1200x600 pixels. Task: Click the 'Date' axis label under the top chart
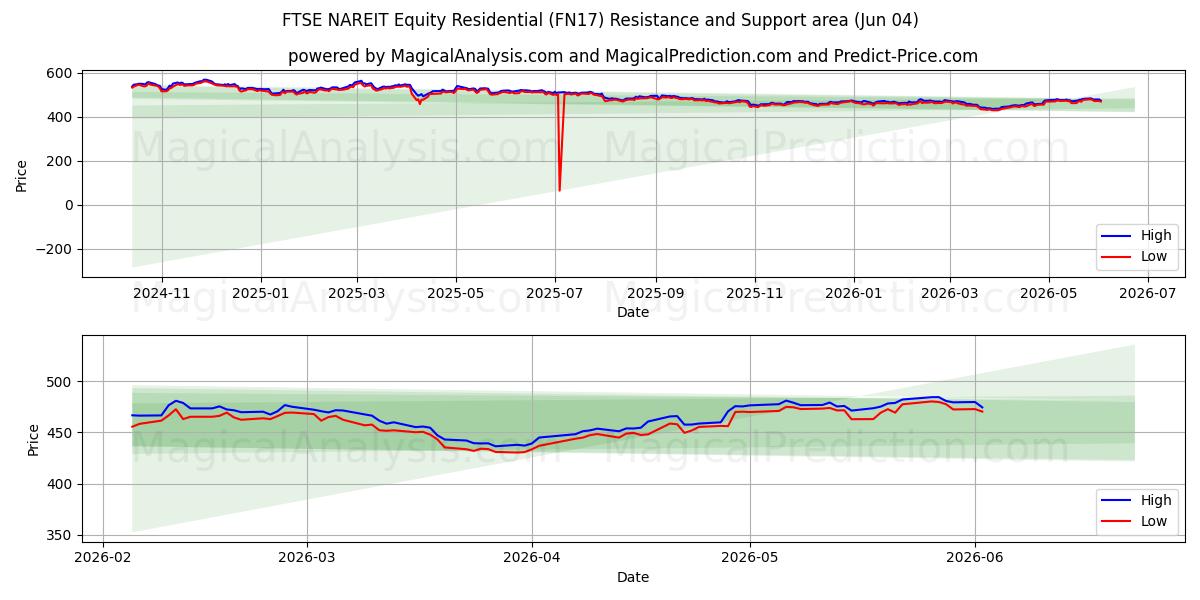tap(633, 313)
